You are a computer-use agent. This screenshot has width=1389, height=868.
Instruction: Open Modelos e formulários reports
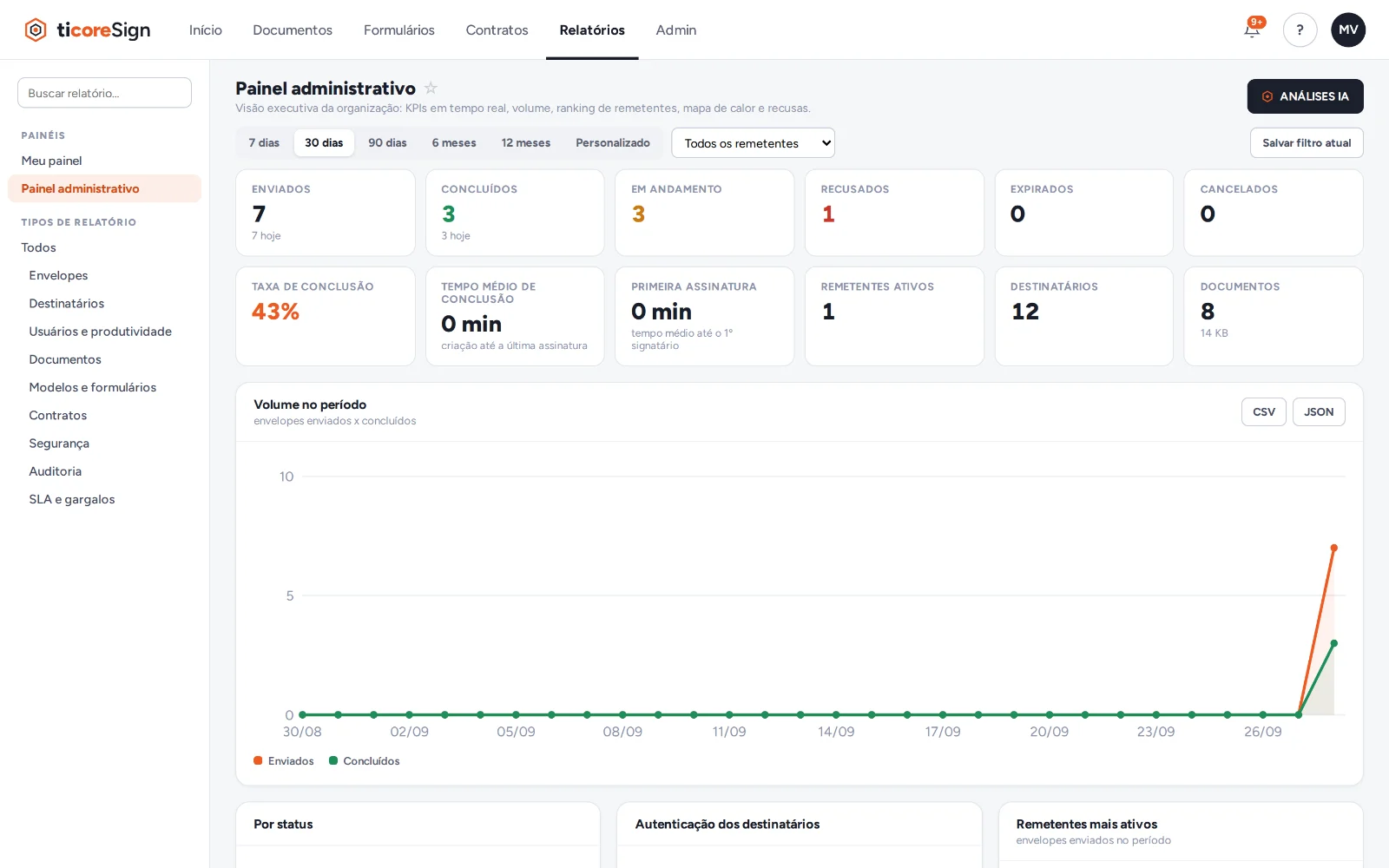(104, 387)
